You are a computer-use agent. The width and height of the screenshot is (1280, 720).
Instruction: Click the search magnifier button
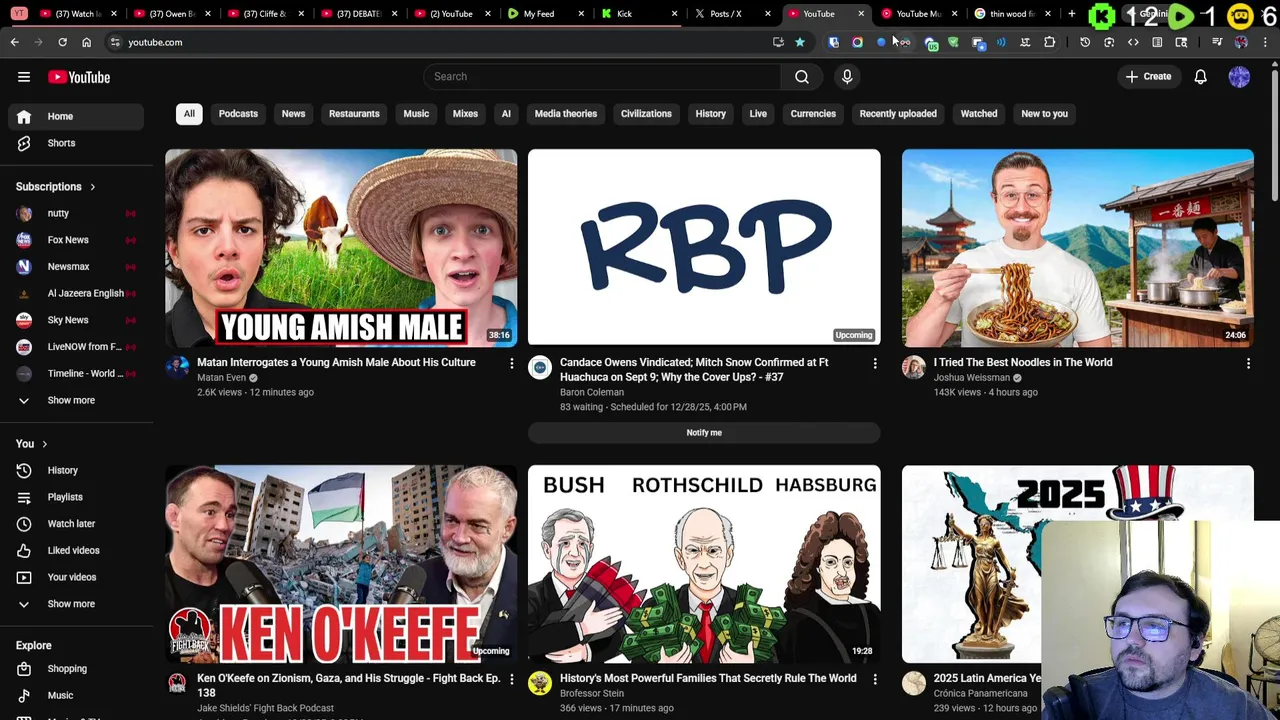tap(802, 77)
